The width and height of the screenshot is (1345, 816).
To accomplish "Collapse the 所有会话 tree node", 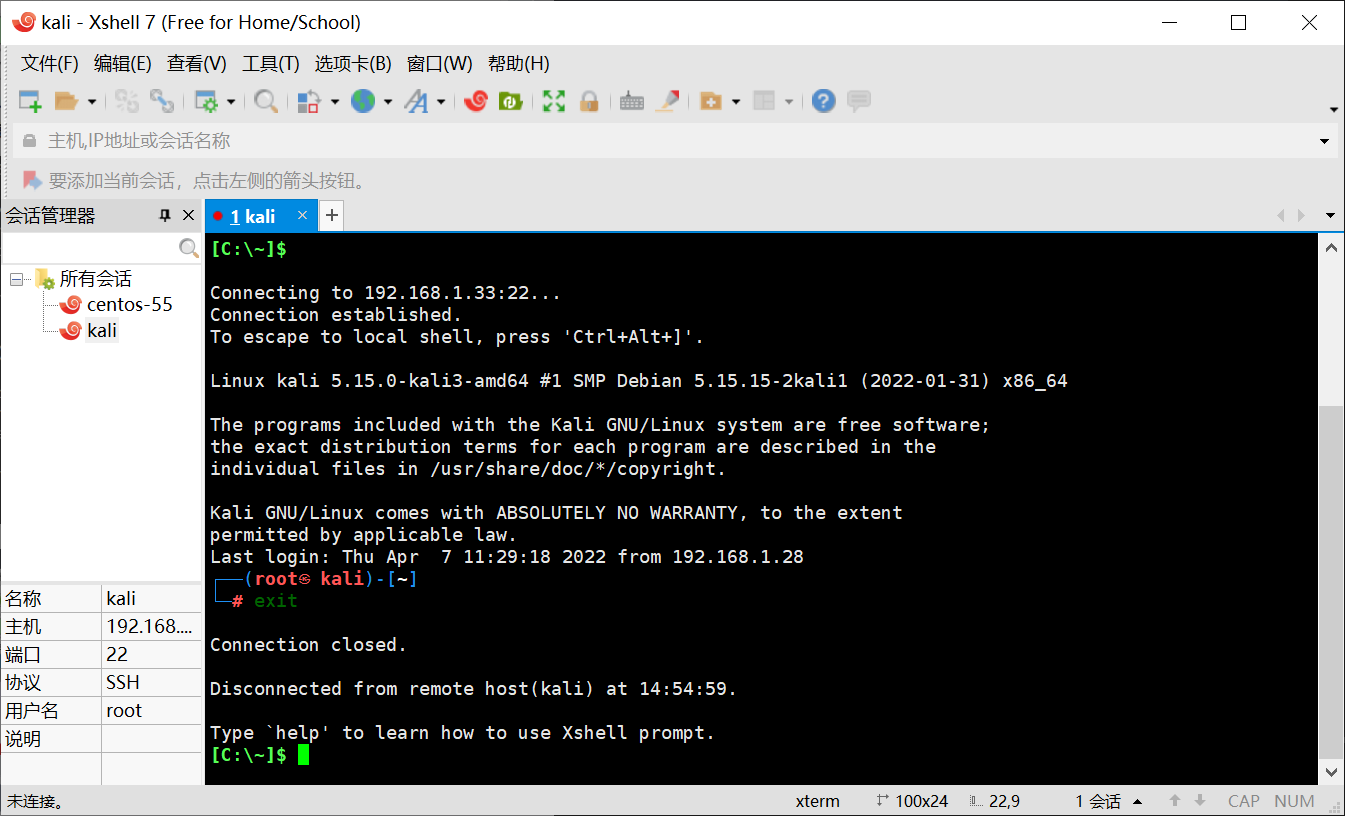I will (16, 279).
